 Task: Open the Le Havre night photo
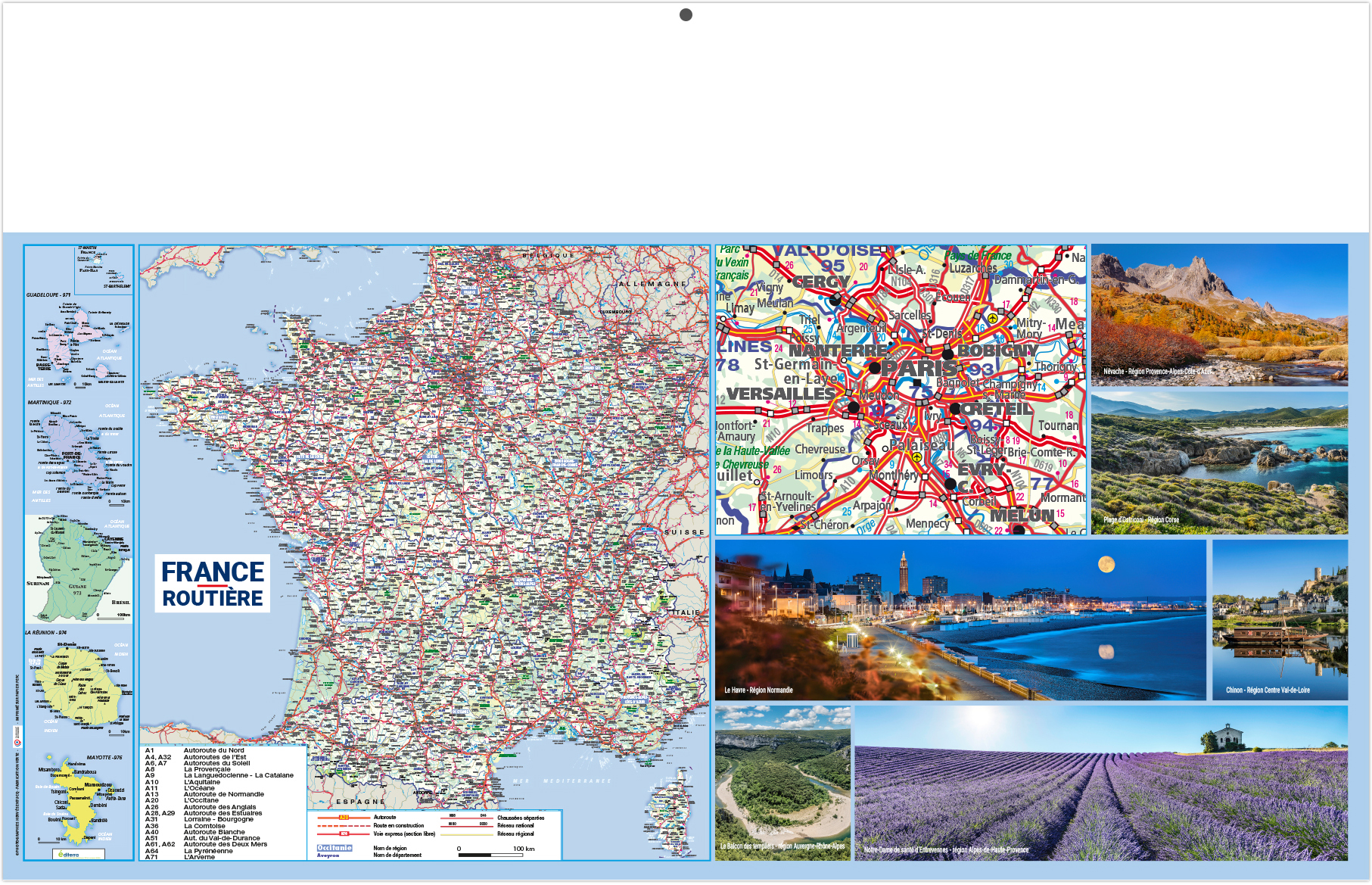pyautogui.click(x=960, y=619)
